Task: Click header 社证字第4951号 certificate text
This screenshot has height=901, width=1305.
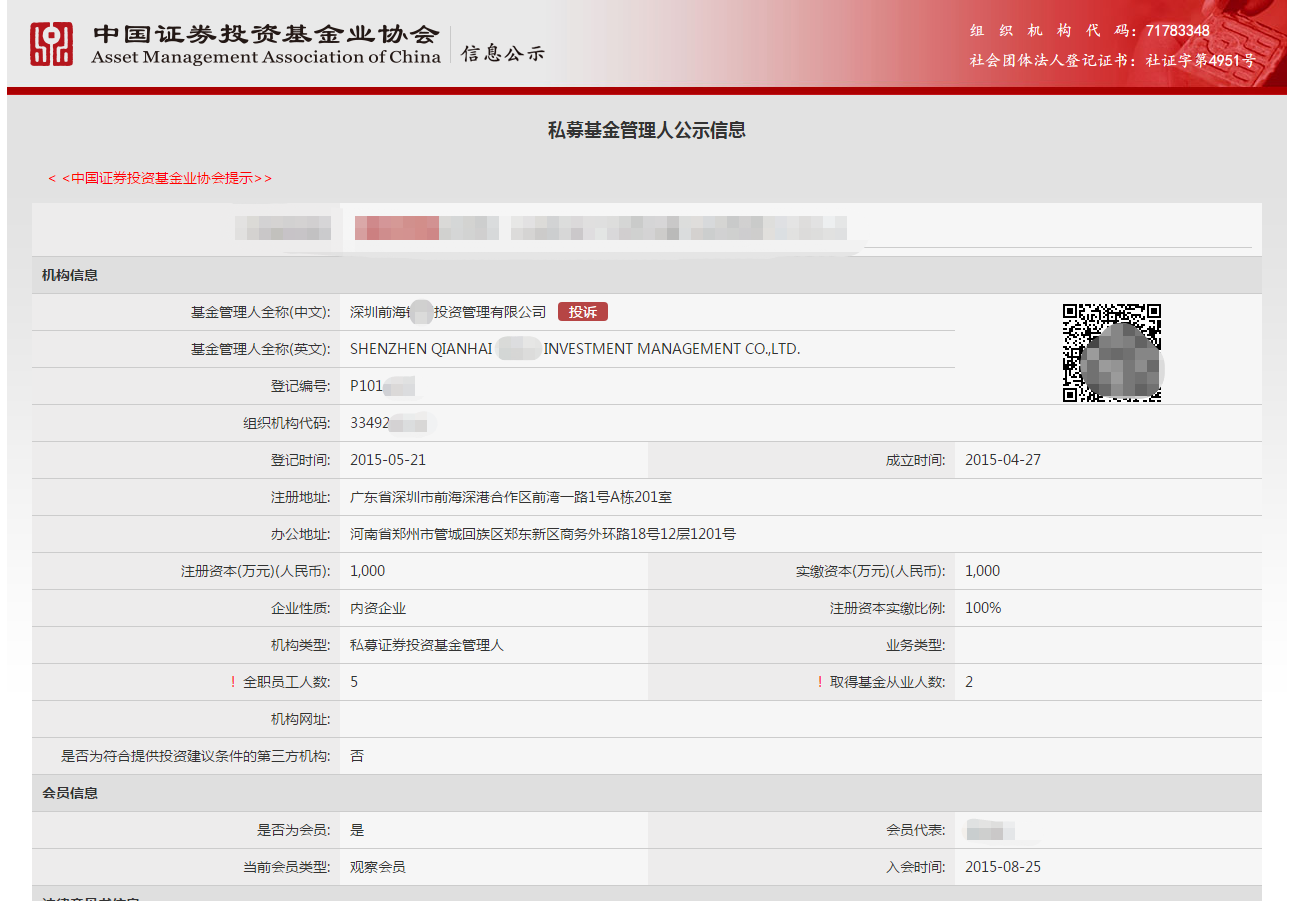Action: [x=1200, y=60]
